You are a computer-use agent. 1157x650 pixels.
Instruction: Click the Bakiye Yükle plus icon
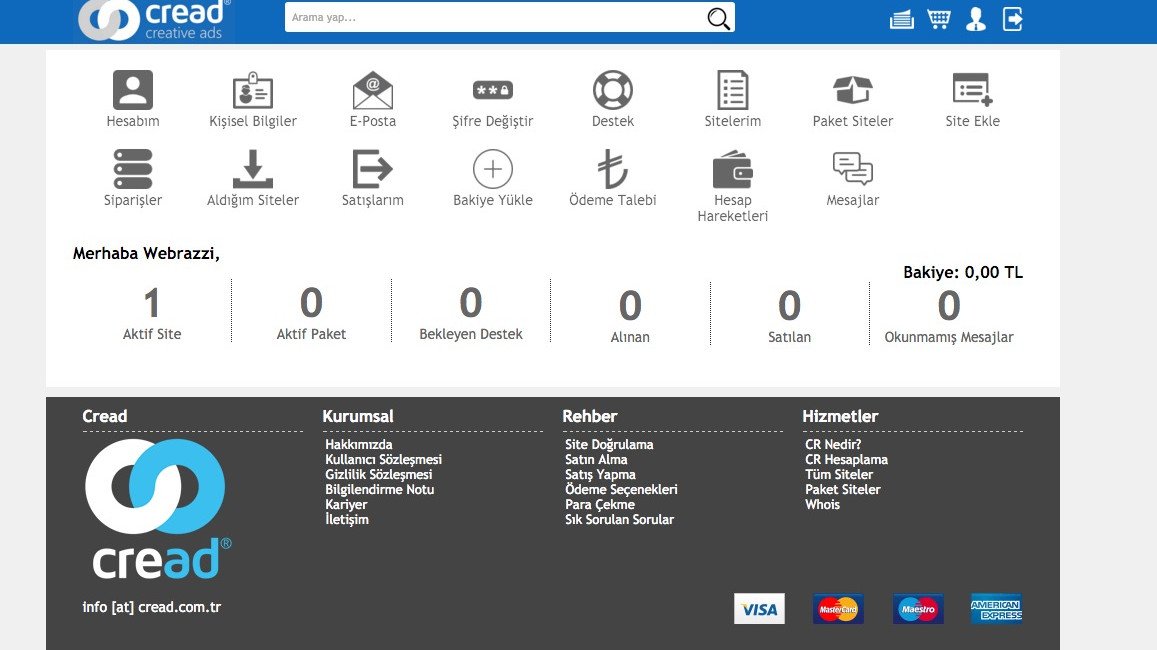(493, 169)
